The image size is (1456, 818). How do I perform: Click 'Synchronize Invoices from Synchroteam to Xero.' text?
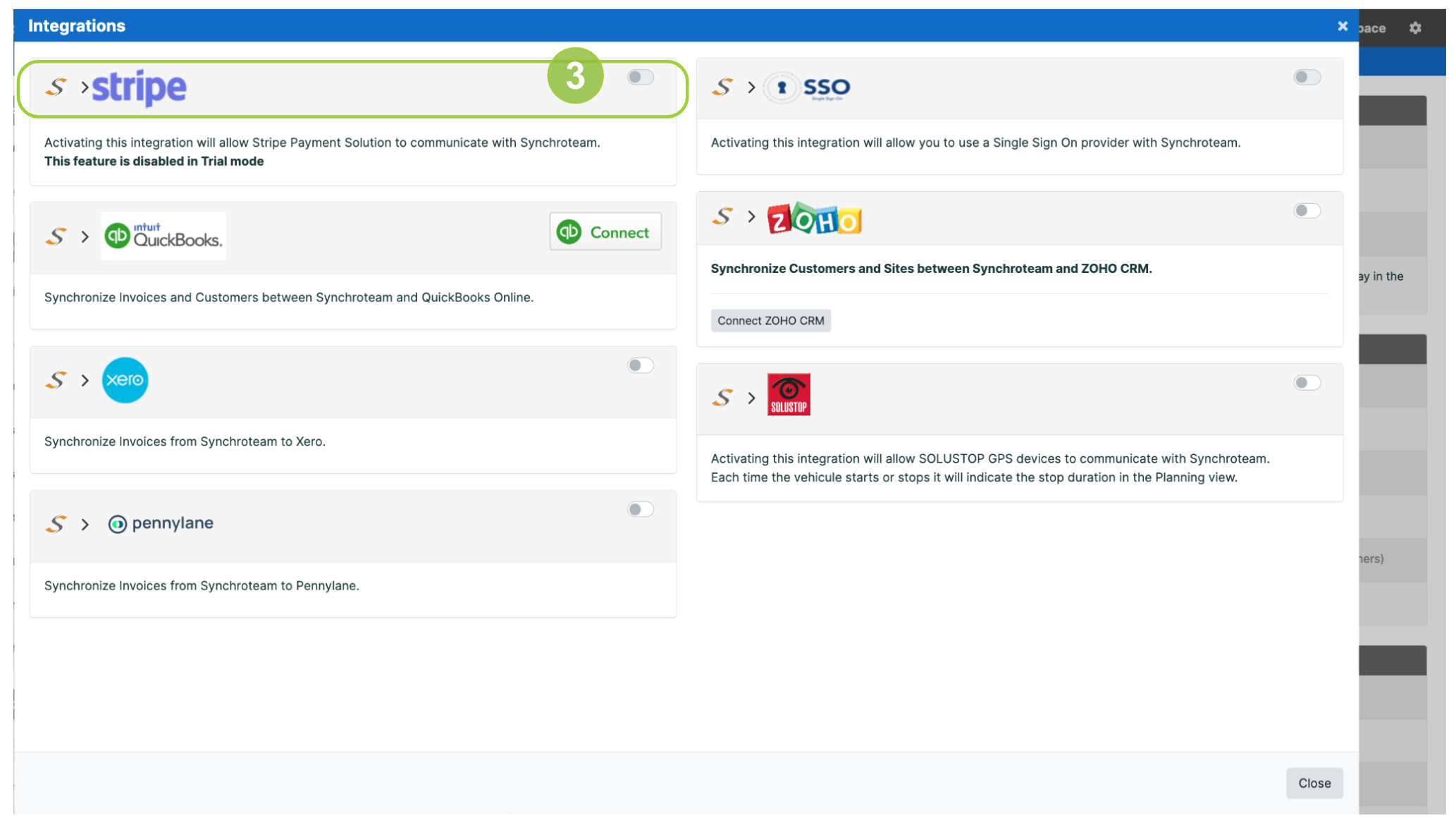(185, 441)
